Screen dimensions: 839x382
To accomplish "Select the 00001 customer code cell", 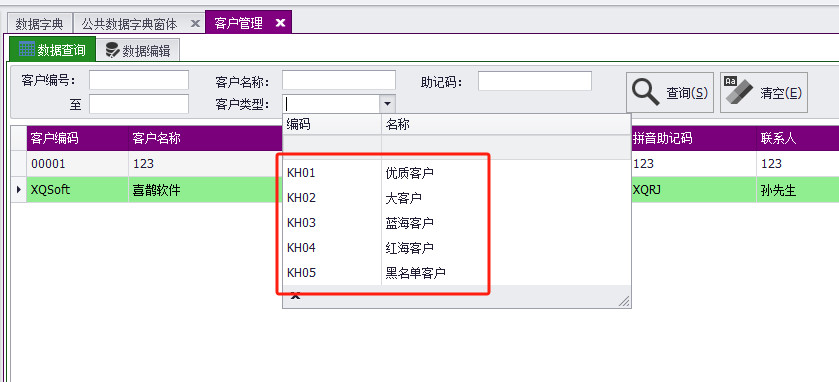I will pos(78,164).
